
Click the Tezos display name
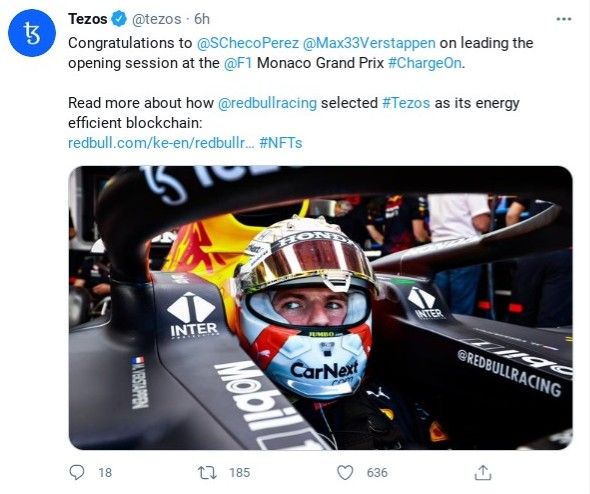tap(88, 19)
